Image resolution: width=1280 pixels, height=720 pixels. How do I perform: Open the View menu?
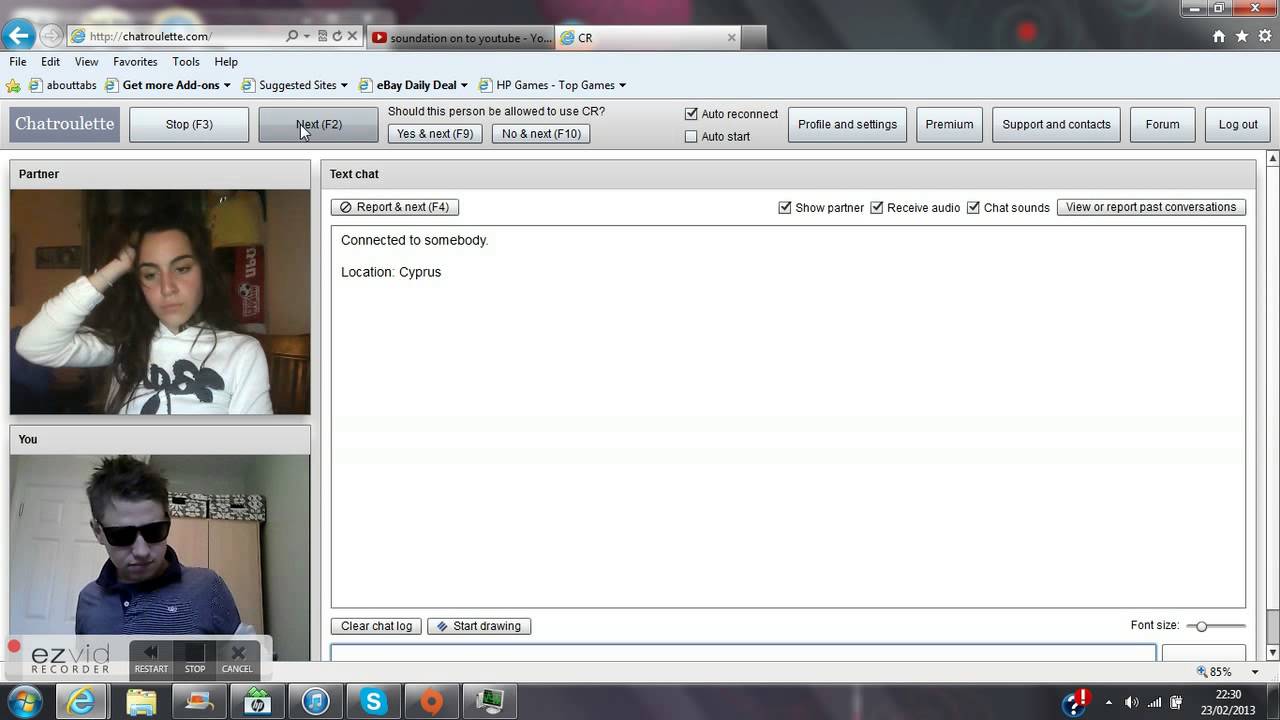click(x=87, y=61)
